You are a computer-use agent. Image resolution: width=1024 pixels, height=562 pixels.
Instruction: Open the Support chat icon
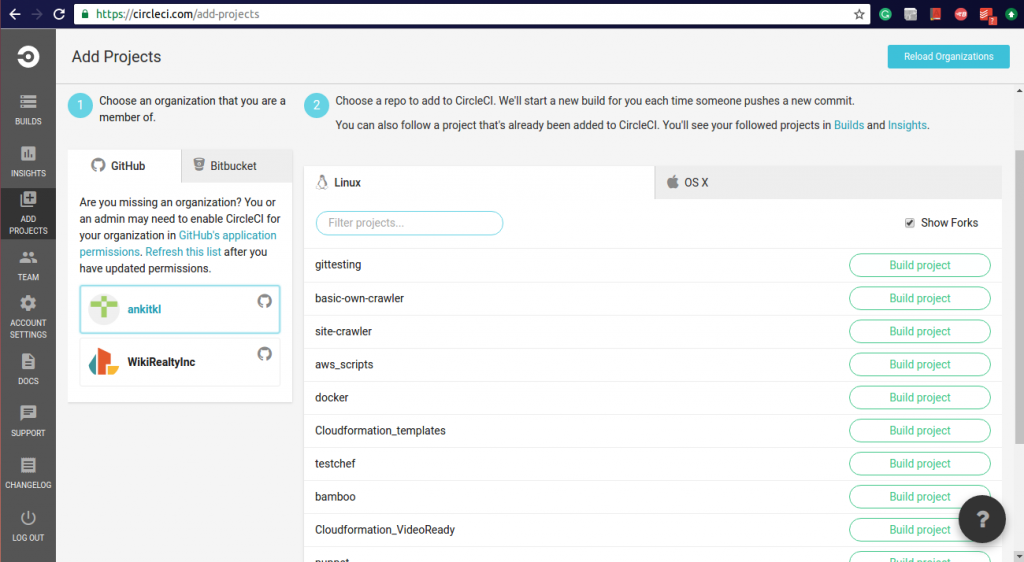tap(28, 413)
